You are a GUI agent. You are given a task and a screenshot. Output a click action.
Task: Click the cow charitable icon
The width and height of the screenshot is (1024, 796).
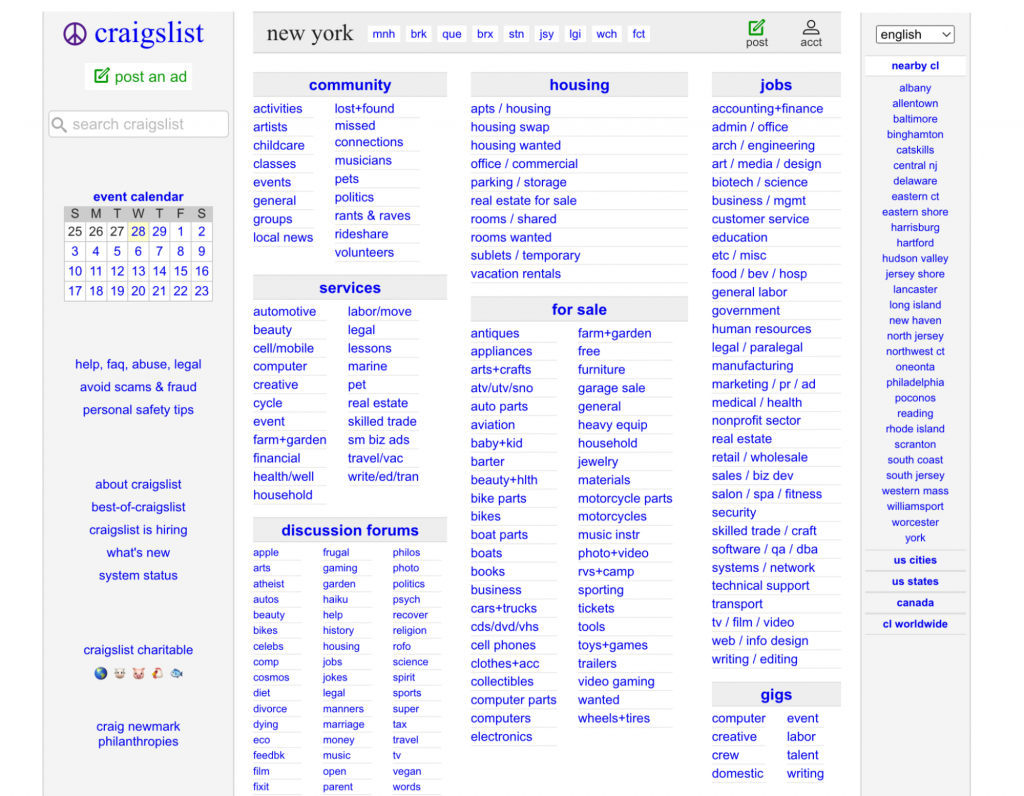[120, 673]
